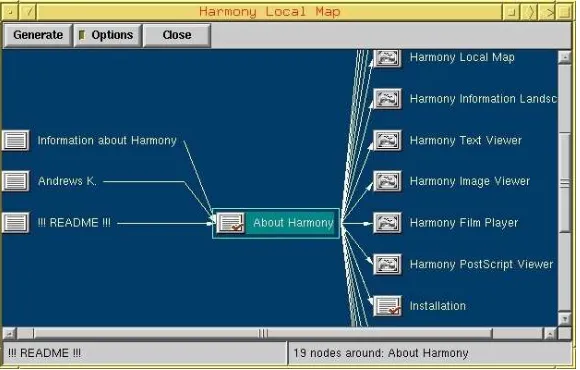Click the vertical scrollbar down arrow
This screenshot has height=370, width=580.
565,319
